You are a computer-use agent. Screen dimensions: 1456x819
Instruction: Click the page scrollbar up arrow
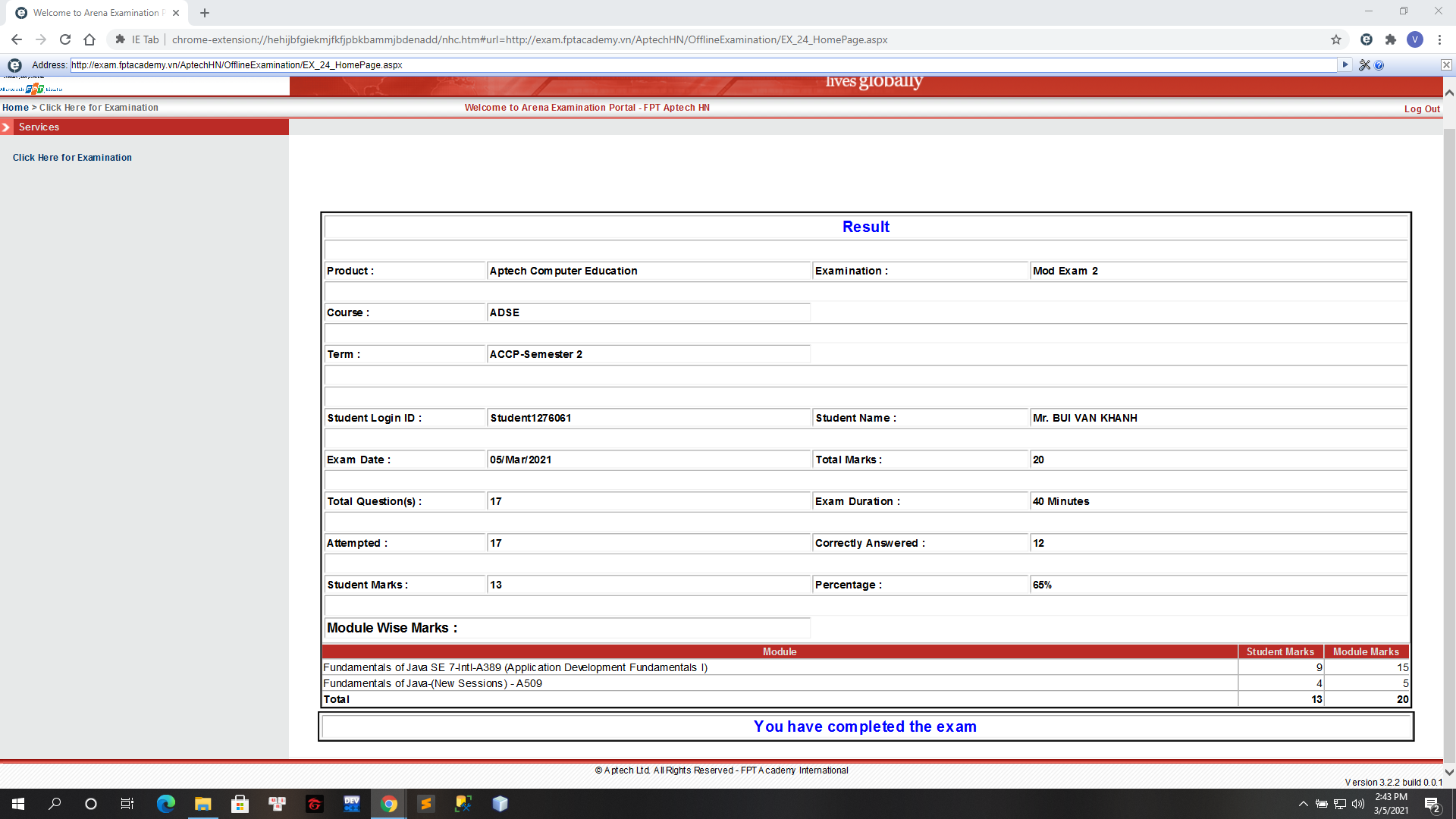pos(1449,93)
